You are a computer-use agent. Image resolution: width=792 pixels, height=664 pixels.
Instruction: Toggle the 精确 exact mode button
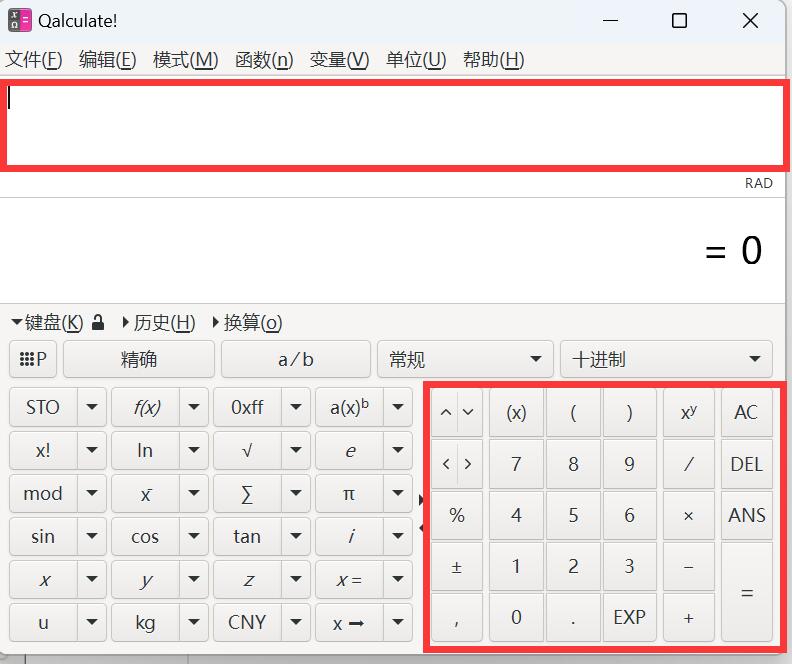[x=139, y=359]
